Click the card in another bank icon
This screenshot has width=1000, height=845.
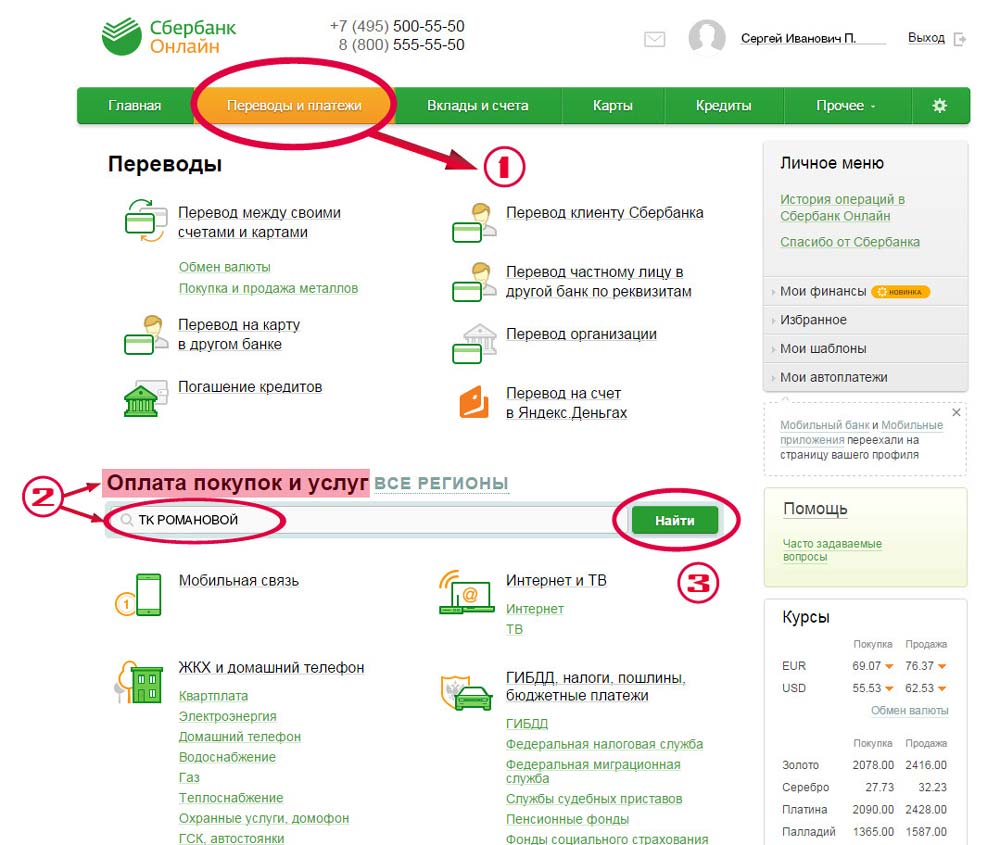coord(146,334)
